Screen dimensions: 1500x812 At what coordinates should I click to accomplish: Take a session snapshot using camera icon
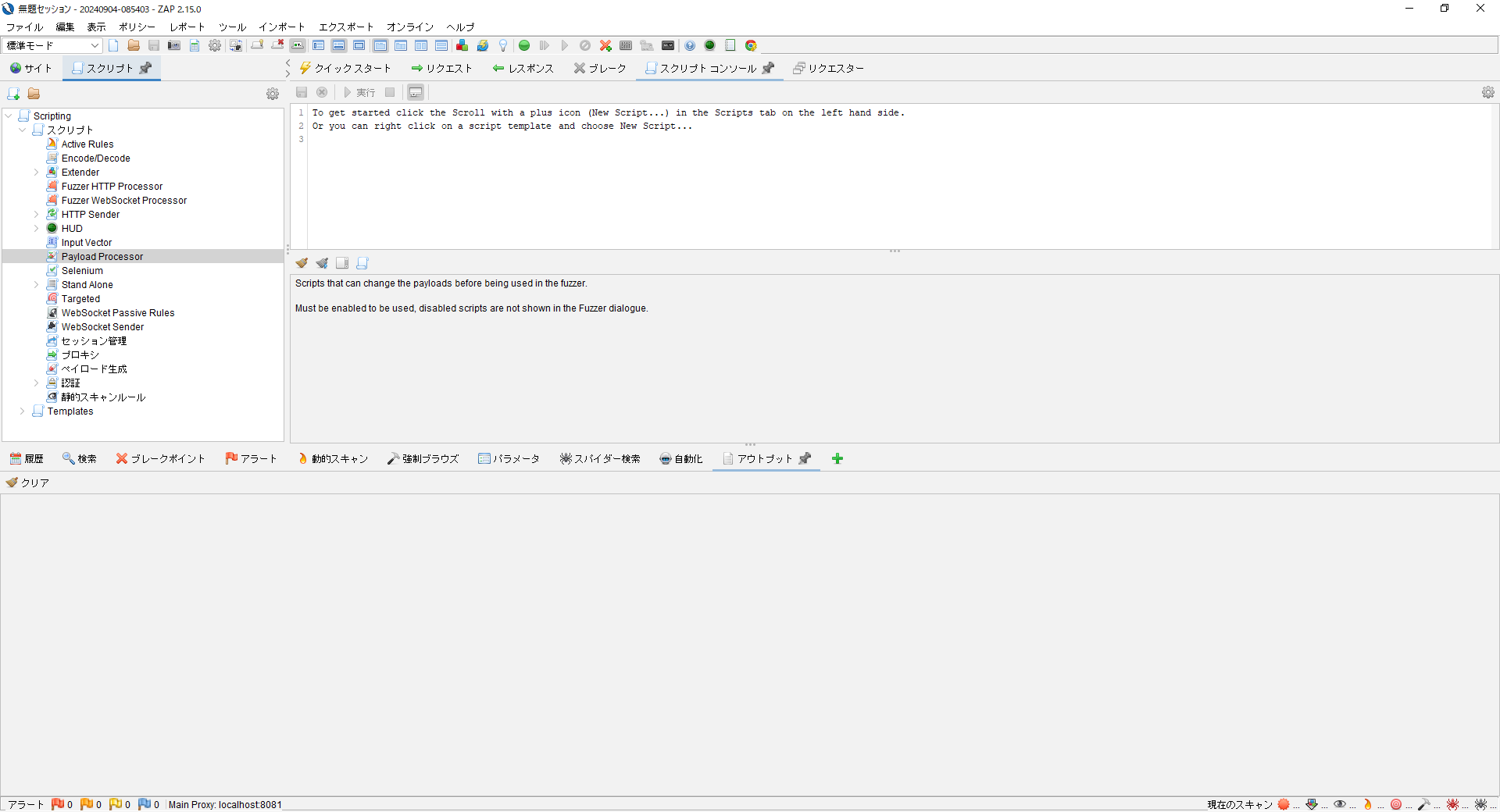tap(173, 45)
